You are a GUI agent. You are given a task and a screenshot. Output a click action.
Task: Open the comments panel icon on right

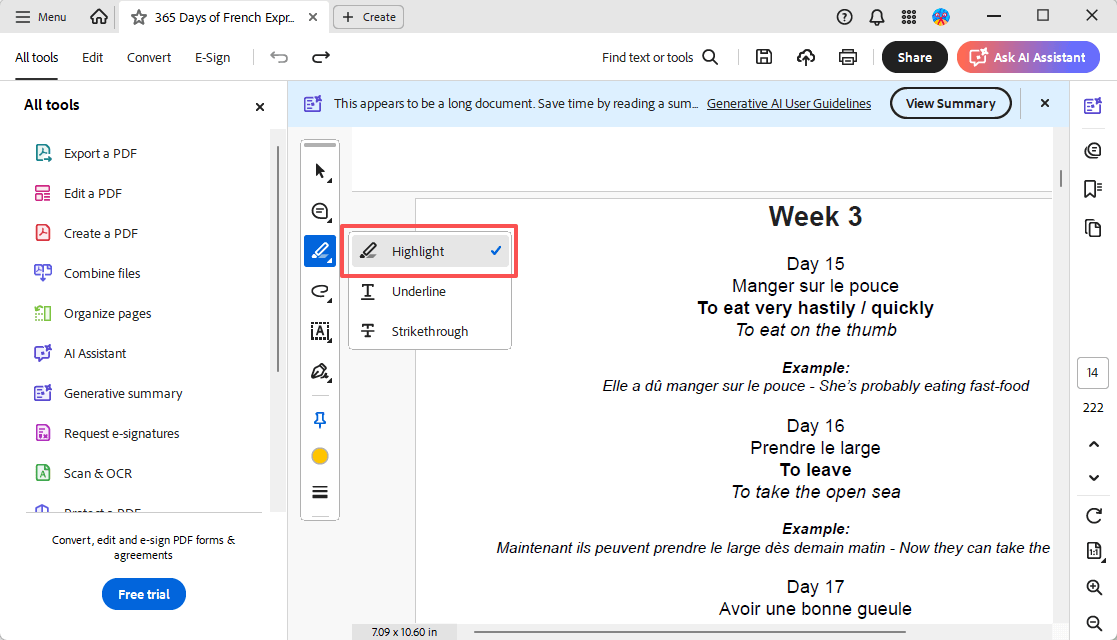pos(1093,150)
